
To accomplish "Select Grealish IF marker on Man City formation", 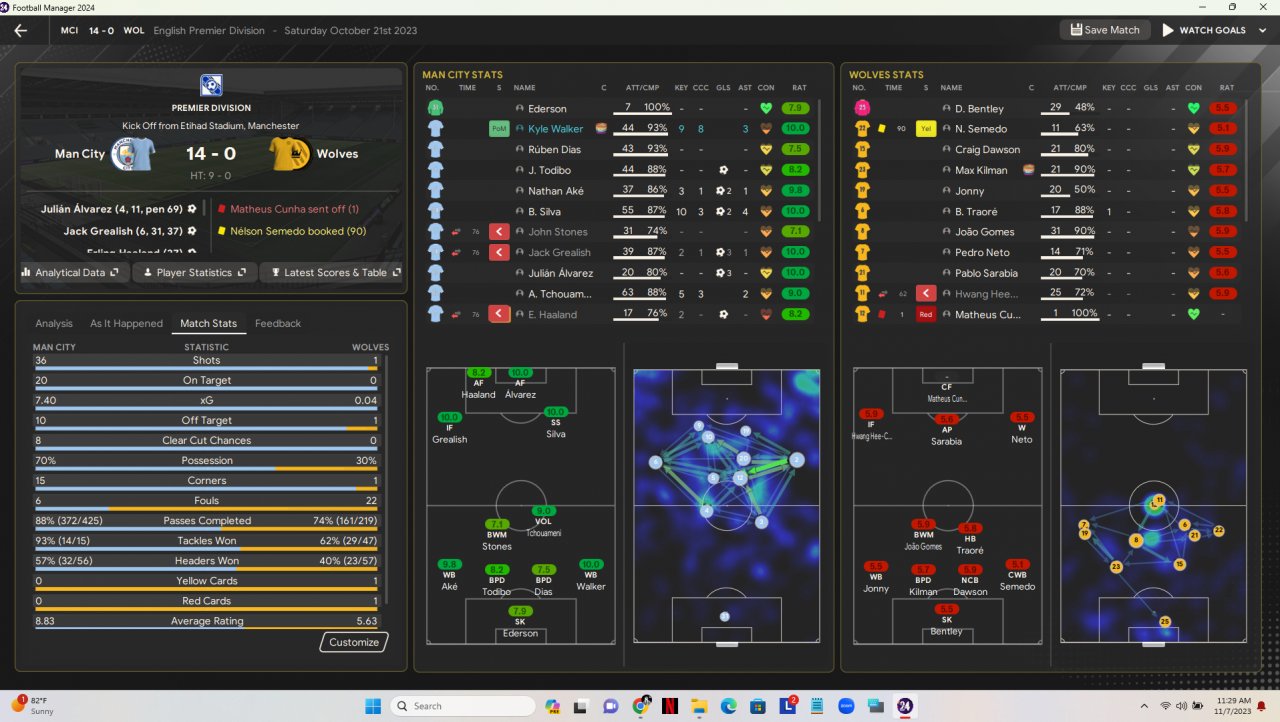I will 449,429.
